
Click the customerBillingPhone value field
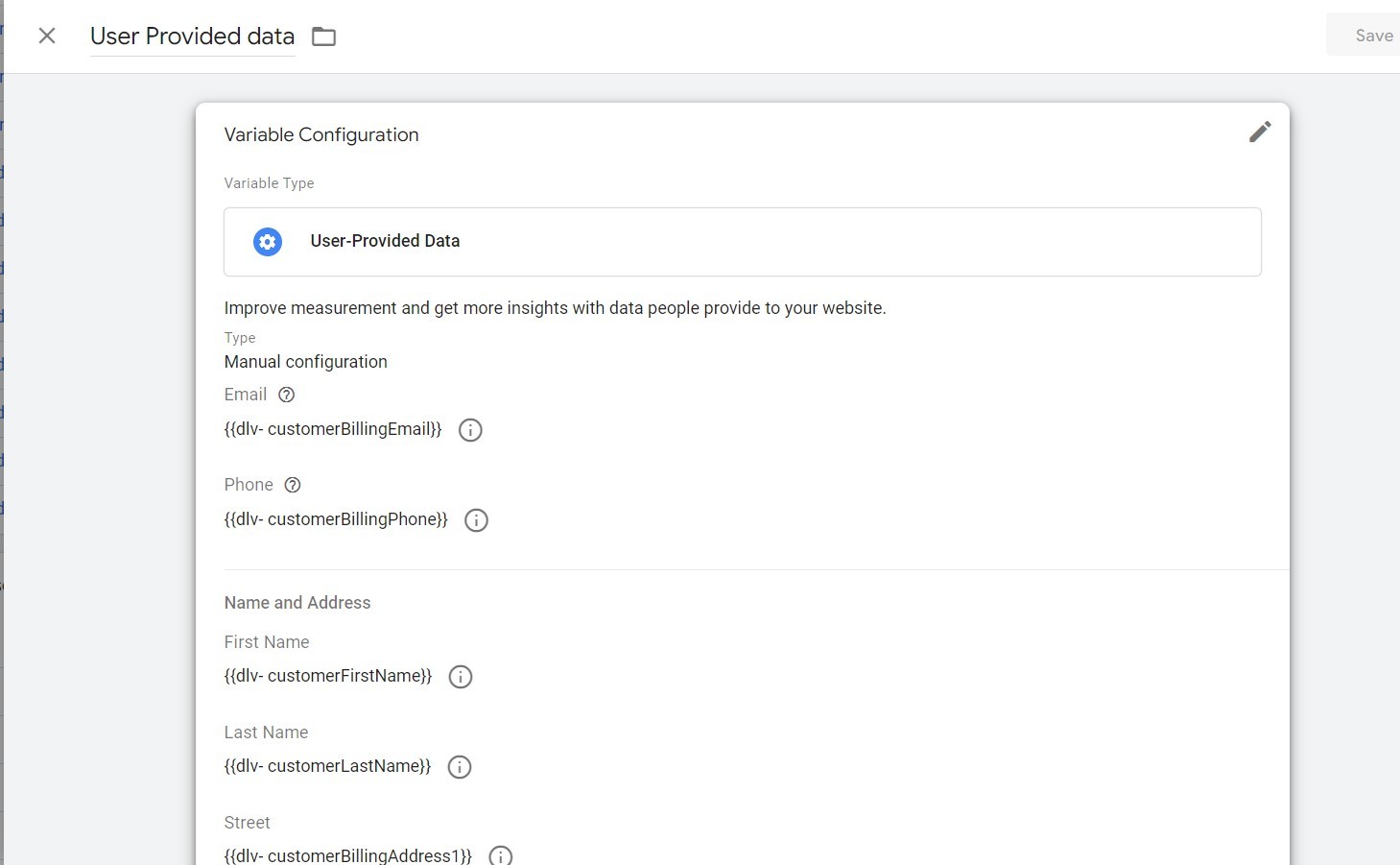[335, 519]
